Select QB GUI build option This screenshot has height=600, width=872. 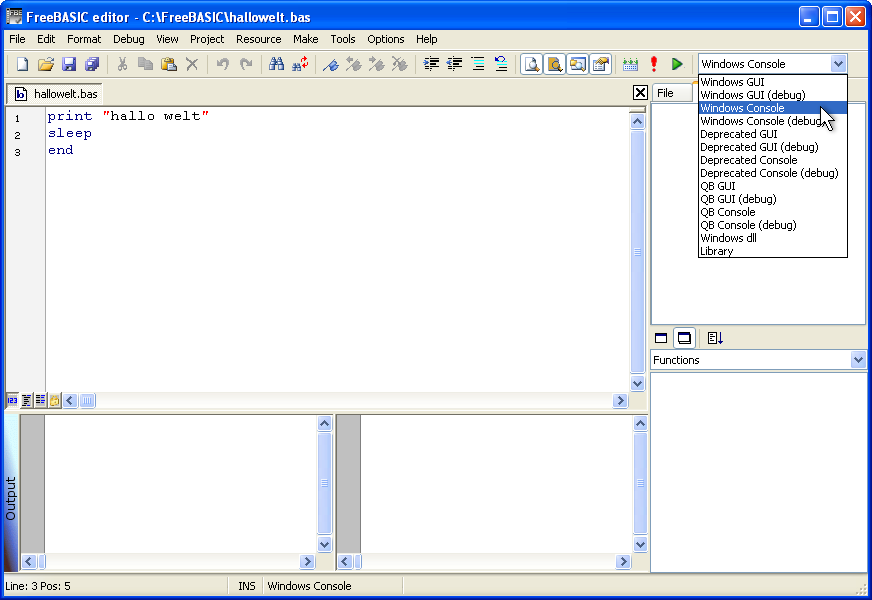[x=772, y=186]
